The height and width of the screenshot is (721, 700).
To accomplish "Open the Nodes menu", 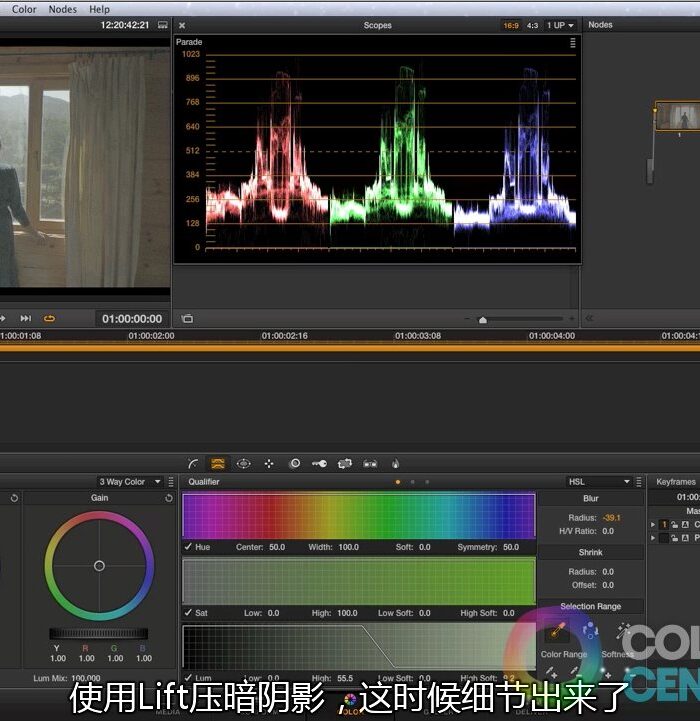I will [x=62, y=9].
